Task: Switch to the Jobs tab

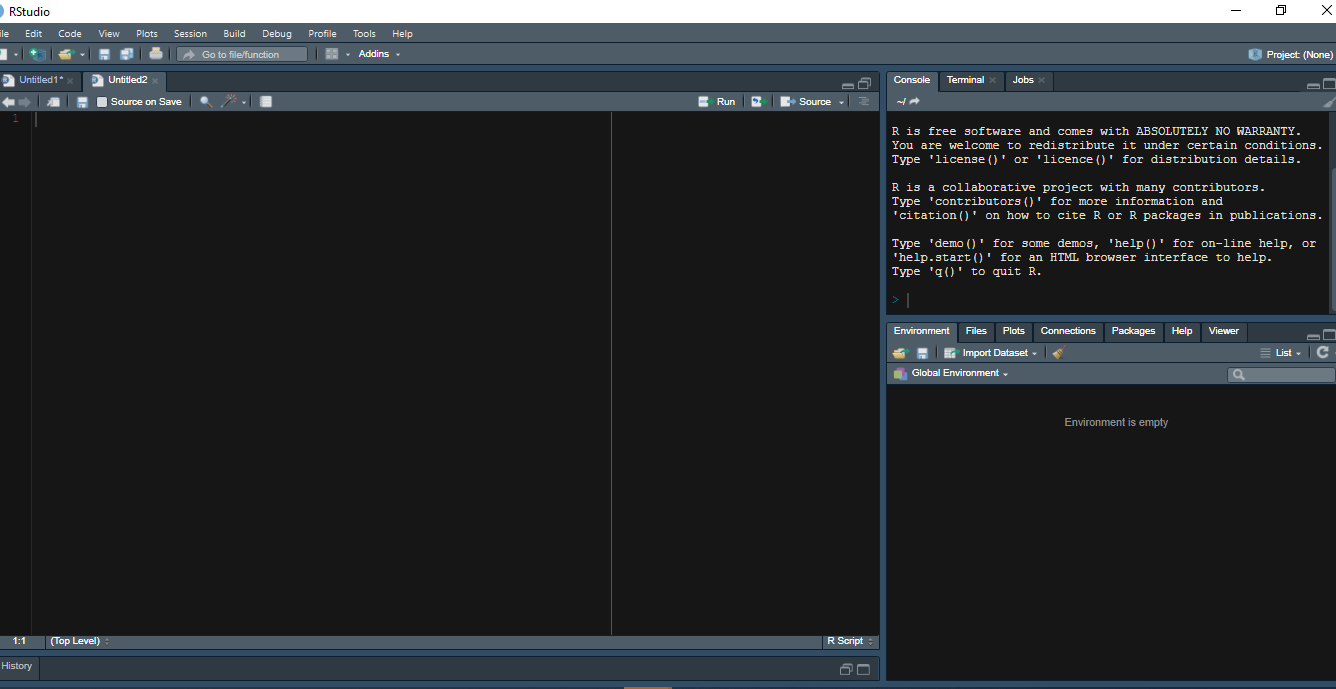Action: [x=1023, y=80]
